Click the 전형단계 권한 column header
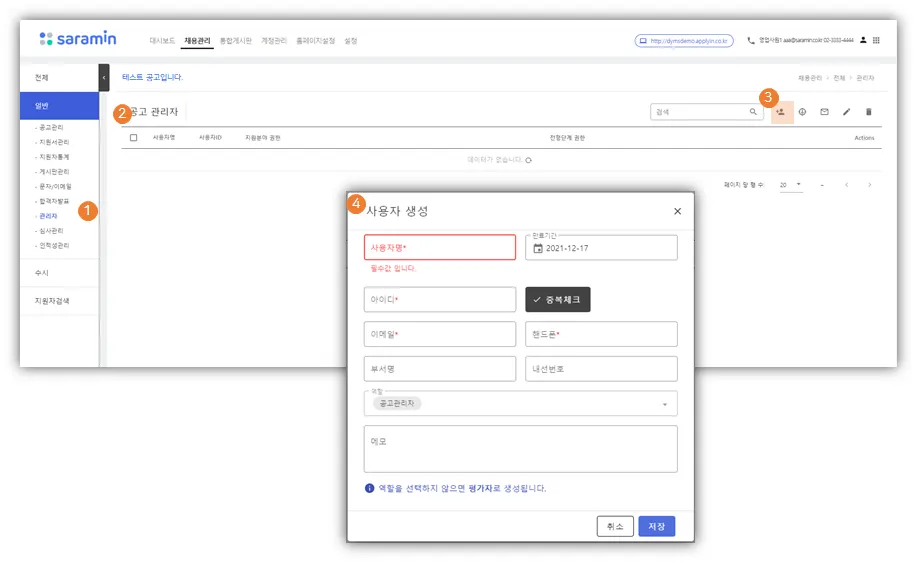The width and height of the screenshot is (917, 563). tap(567, 138)
